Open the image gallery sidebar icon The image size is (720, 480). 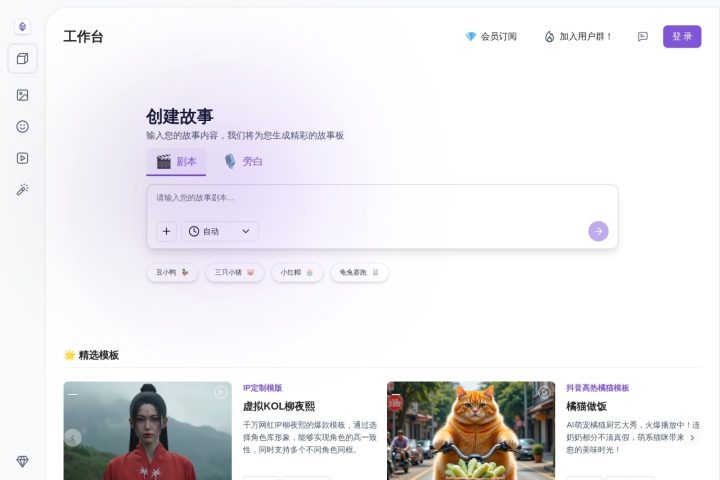pyautogui.click(x=22, y=95)
